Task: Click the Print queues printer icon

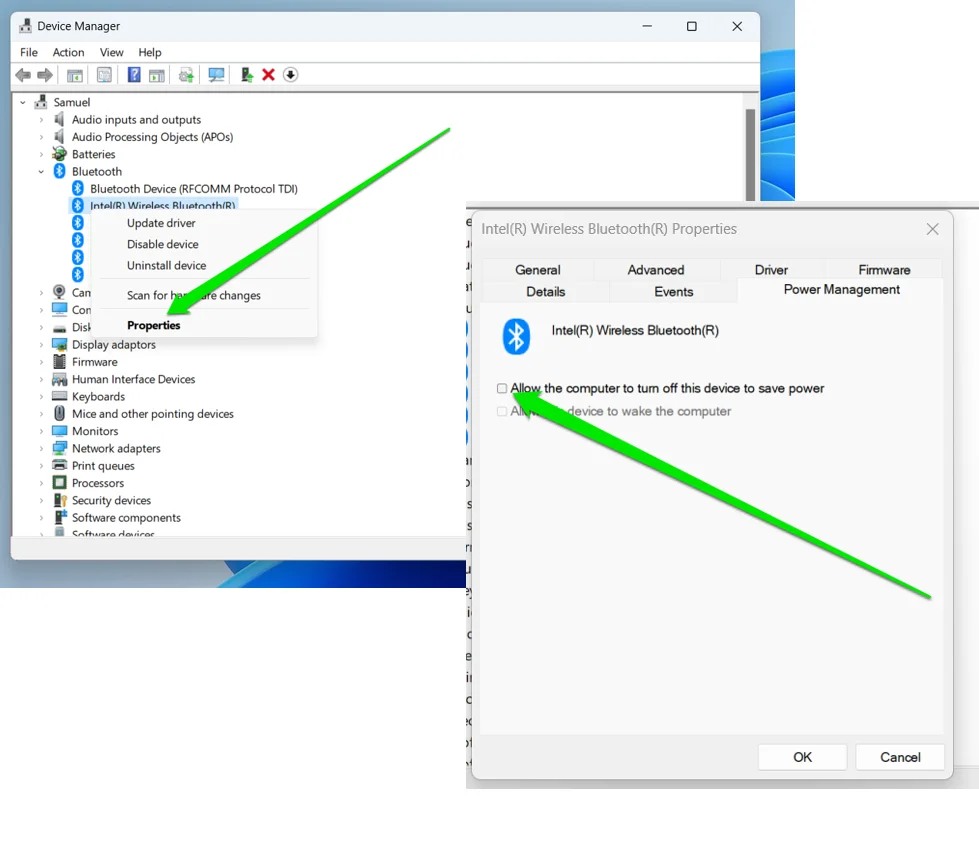Action: [59, 465]
